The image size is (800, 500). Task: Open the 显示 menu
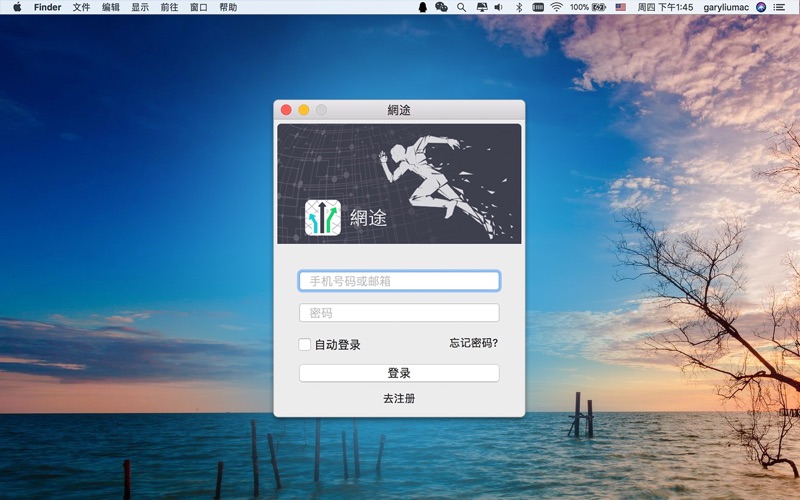click(x=140, y=7)
